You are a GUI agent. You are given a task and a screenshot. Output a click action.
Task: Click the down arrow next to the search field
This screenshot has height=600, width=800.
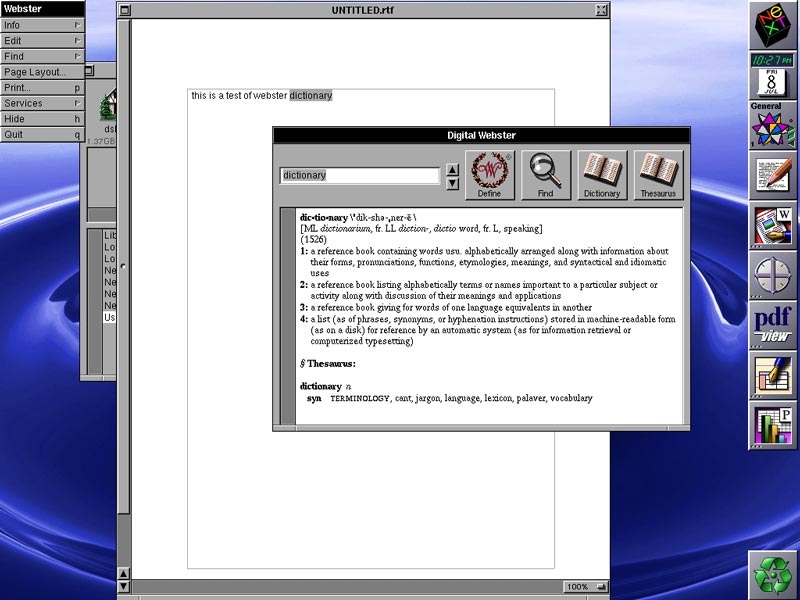[x=452, y=183]
